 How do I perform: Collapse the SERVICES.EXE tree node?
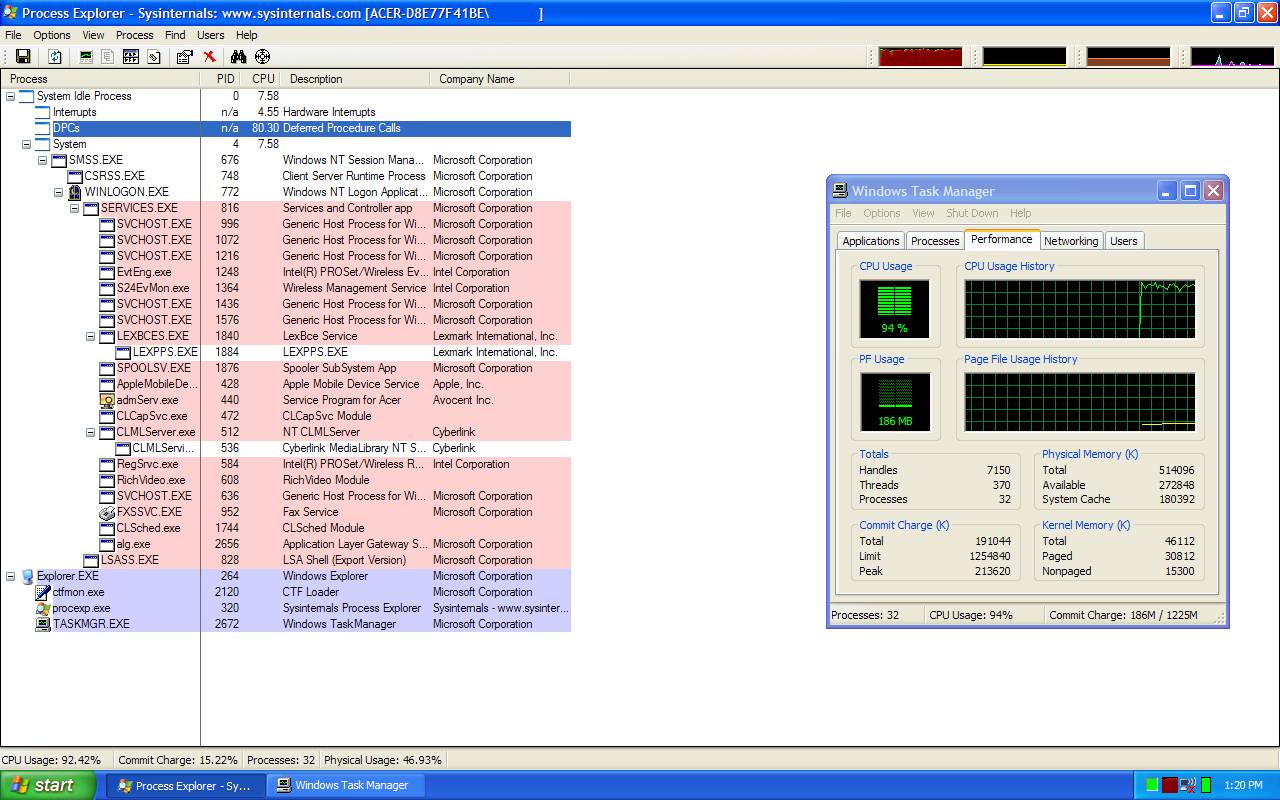[x=75, y=208]
